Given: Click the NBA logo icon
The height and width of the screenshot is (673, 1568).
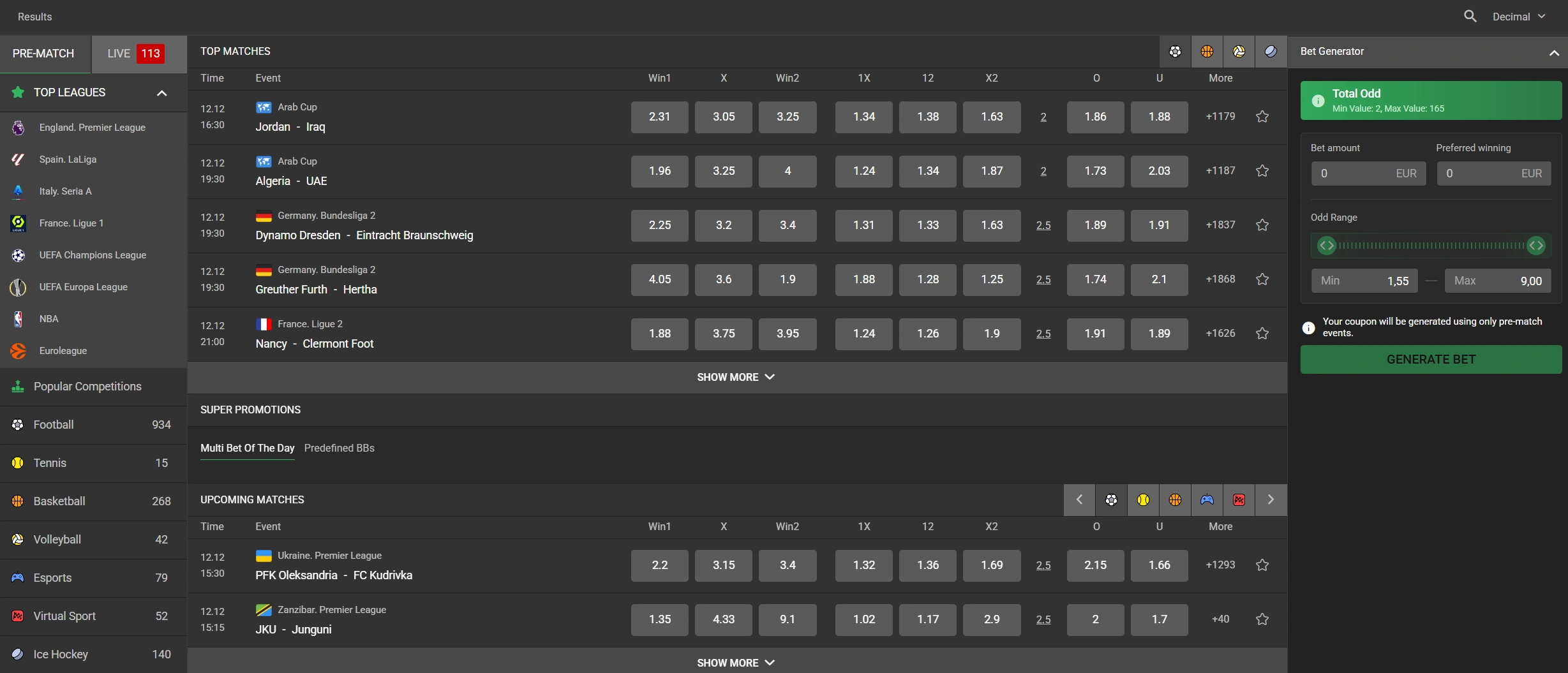Looking at the screenshot, I should pyautogui.click(x=18, y=319).
